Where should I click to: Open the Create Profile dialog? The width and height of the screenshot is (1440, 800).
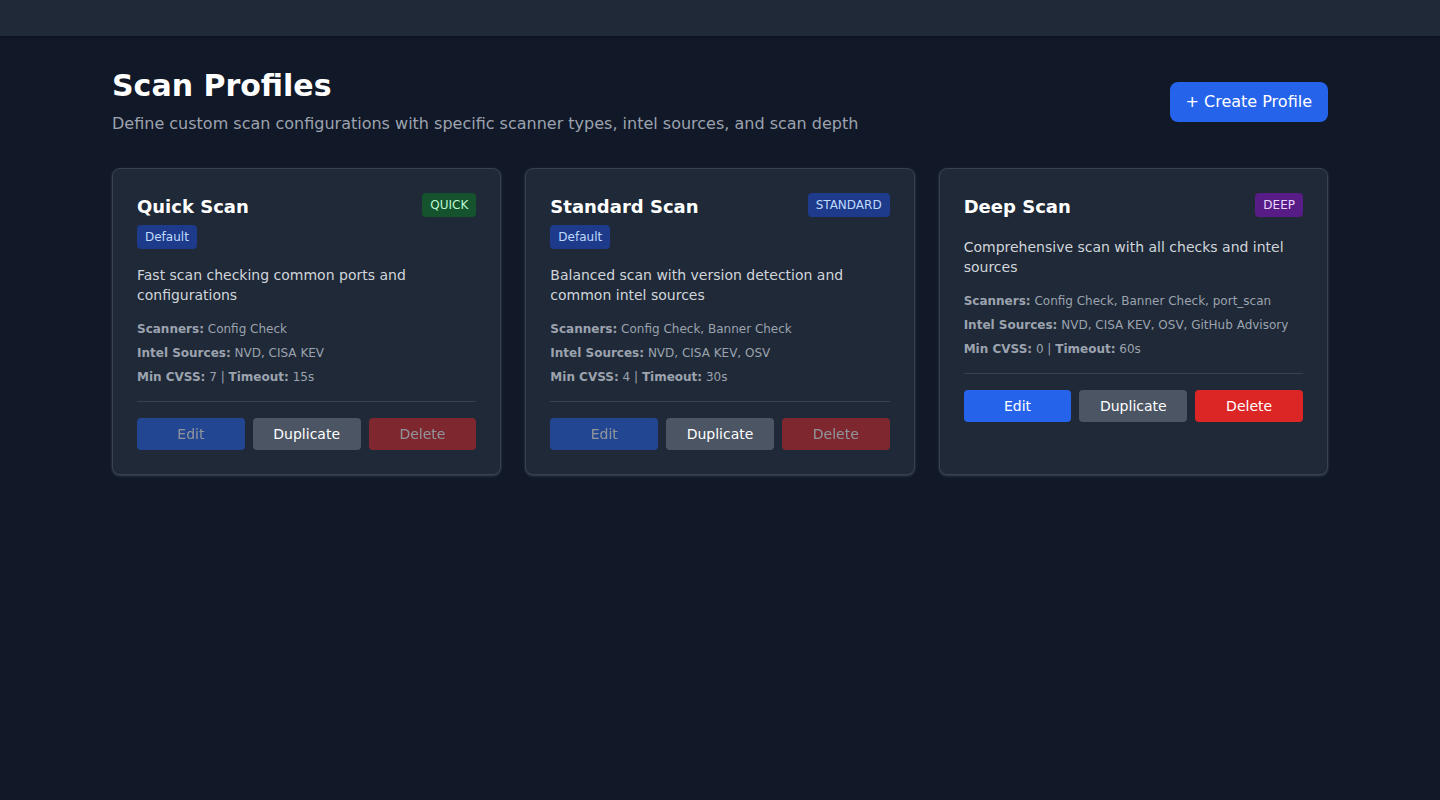coord(1248,101)
